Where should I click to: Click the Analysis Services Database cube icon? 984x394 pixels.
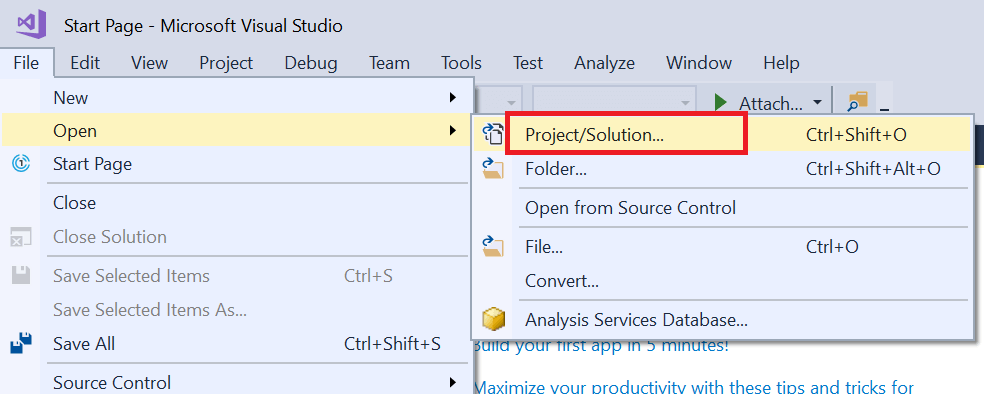click(493, 320)
